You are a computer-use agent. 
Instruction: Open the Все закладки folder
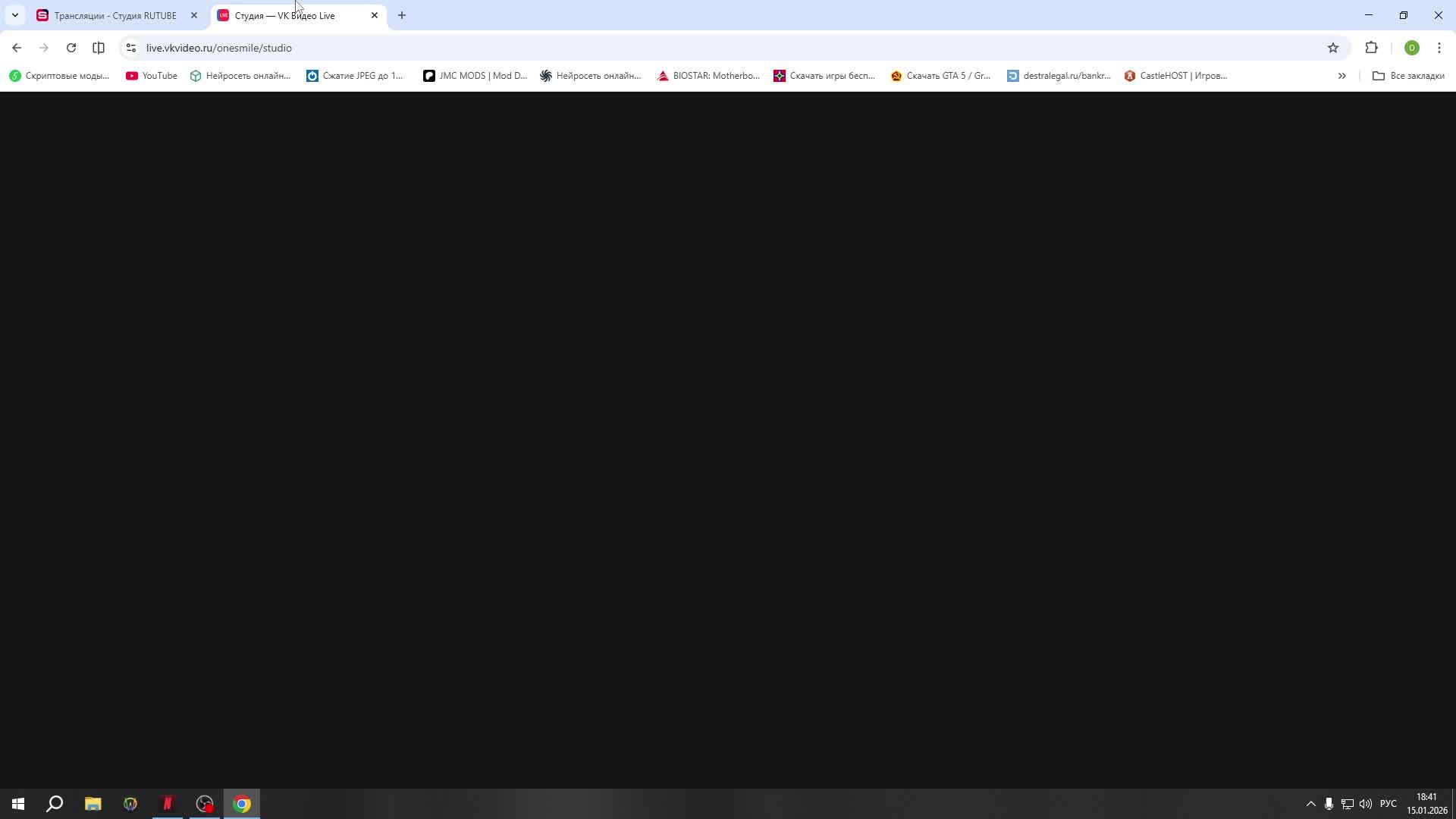point(1408,76)
